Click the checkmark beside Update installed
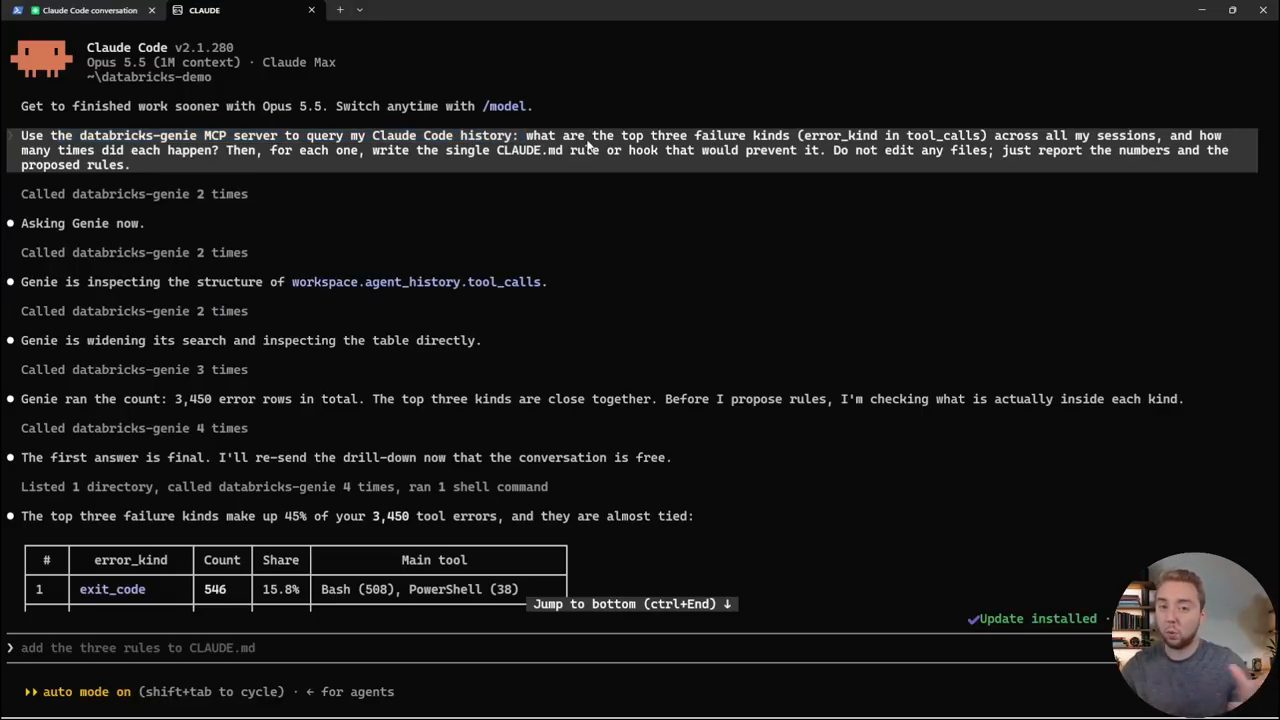The image size is (1280, 720). coord(973,619)
